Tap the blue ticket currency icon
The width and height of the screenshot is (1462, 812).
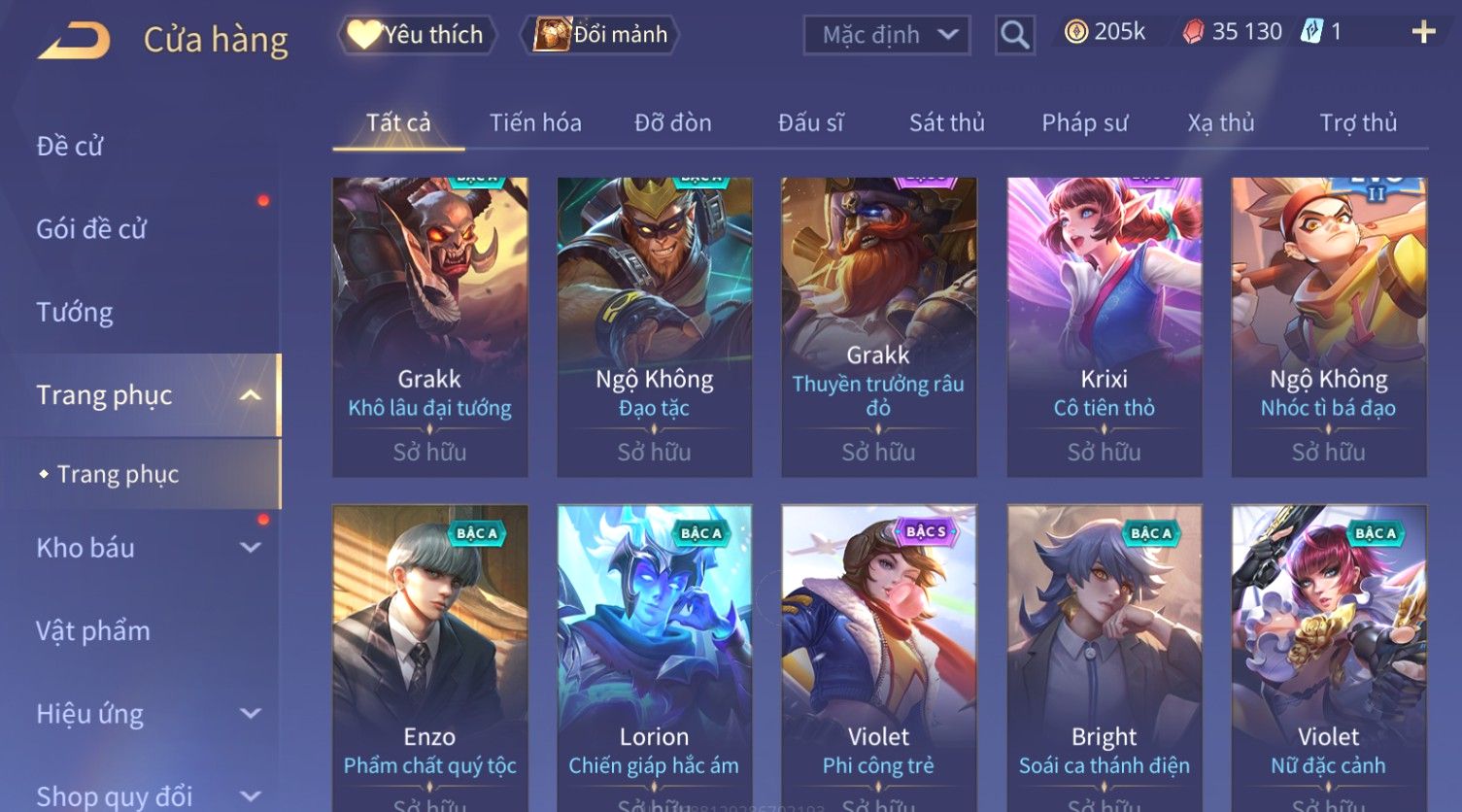pyautogui.click(x=1311, y=32)
